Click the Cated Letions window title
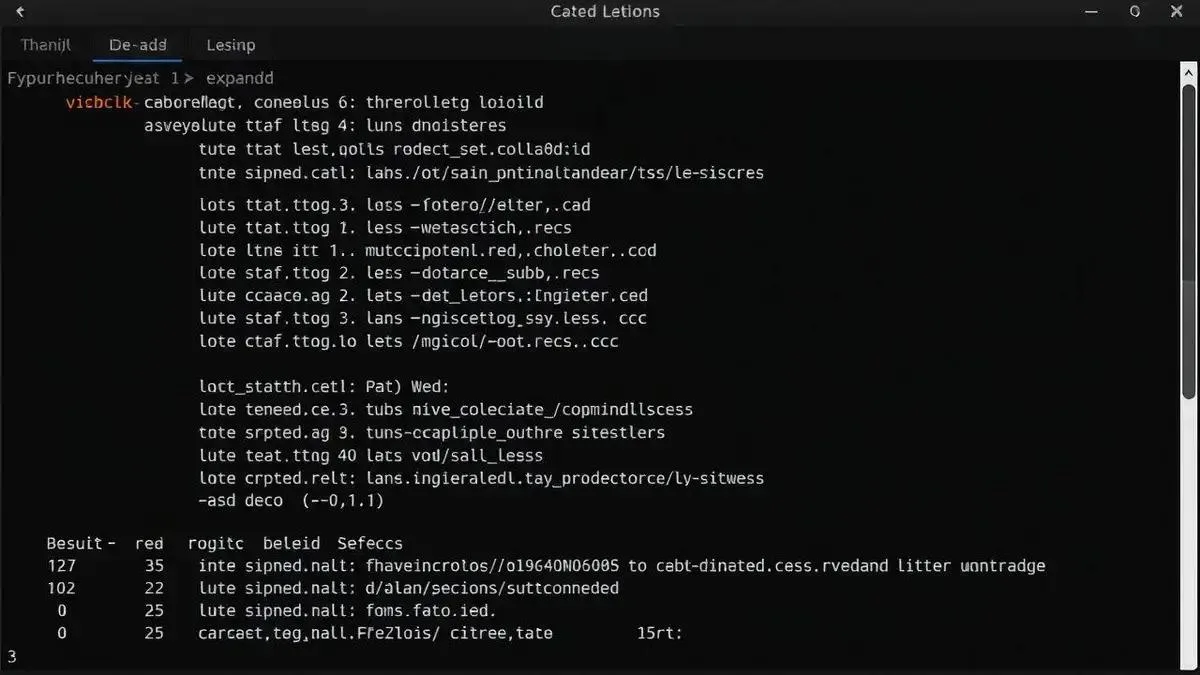This screenshot has height=675, width=1200. [x=604, y=11]
